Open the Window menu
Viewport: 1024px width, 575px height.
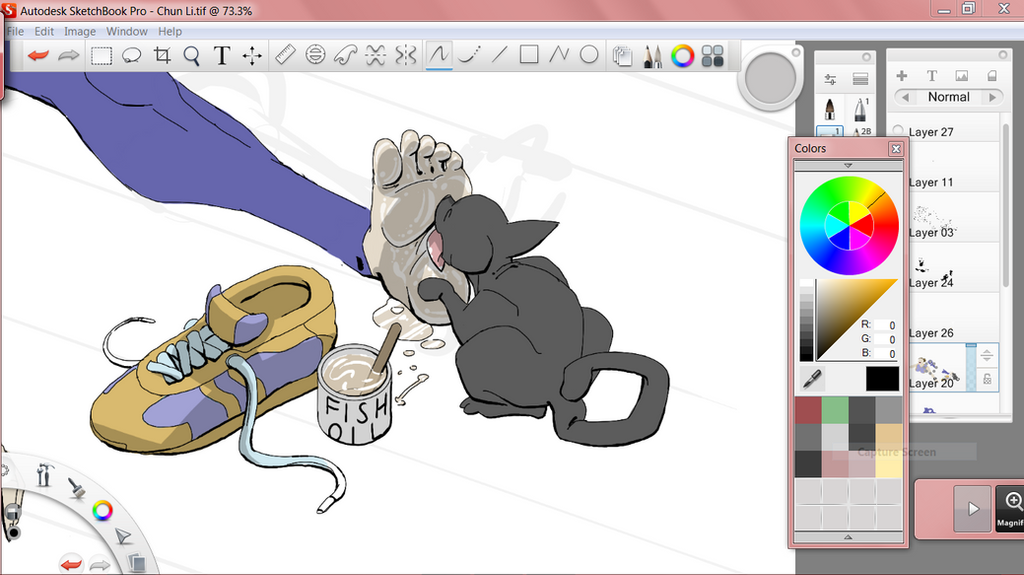[x=127, y=31]
